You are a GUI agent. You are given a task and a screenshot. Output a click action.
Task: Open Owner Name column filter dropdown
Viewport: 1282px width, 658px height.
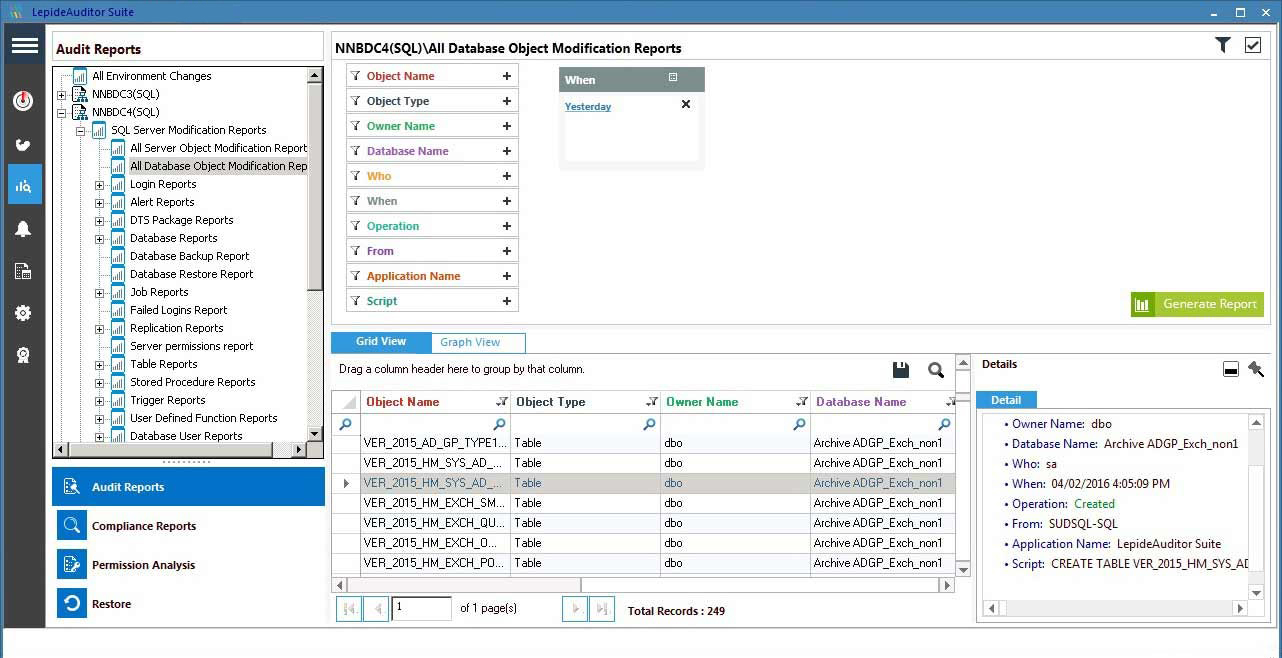point(801,402)
